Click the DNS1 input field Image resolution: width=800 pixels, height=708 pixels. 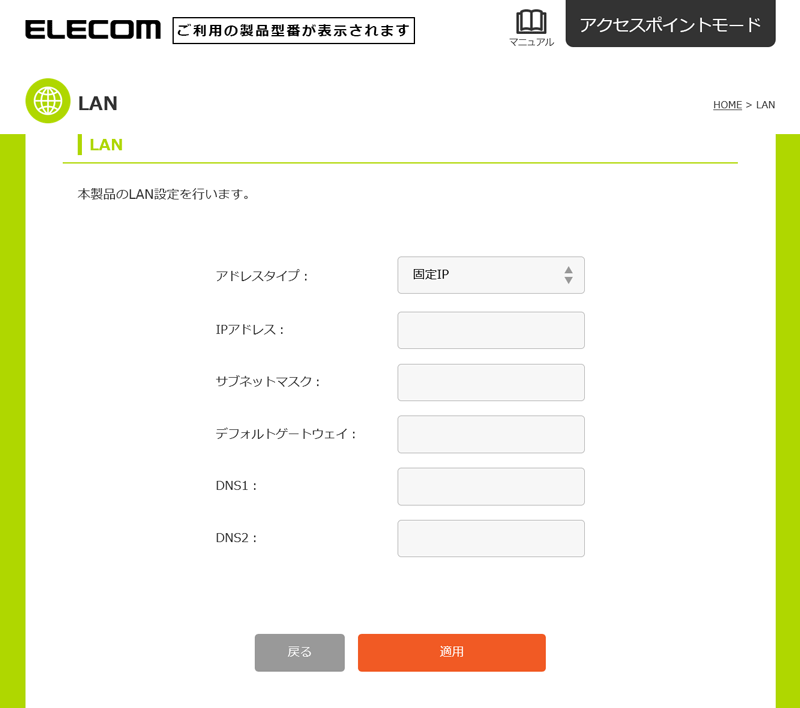[491, 487]
